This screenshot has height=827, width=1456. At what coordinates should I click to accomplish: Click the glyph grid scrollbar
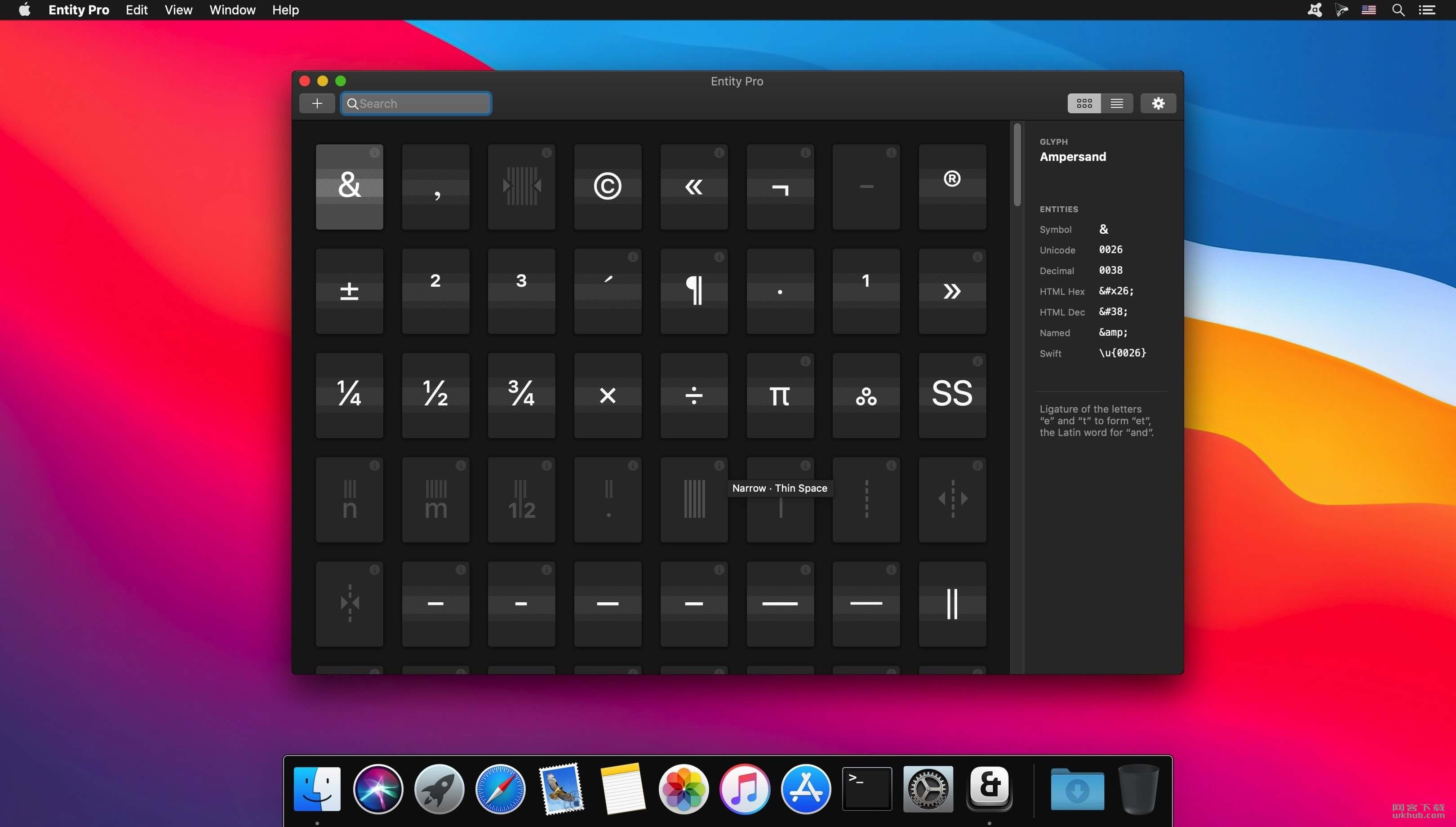[x=1017, y=165]
